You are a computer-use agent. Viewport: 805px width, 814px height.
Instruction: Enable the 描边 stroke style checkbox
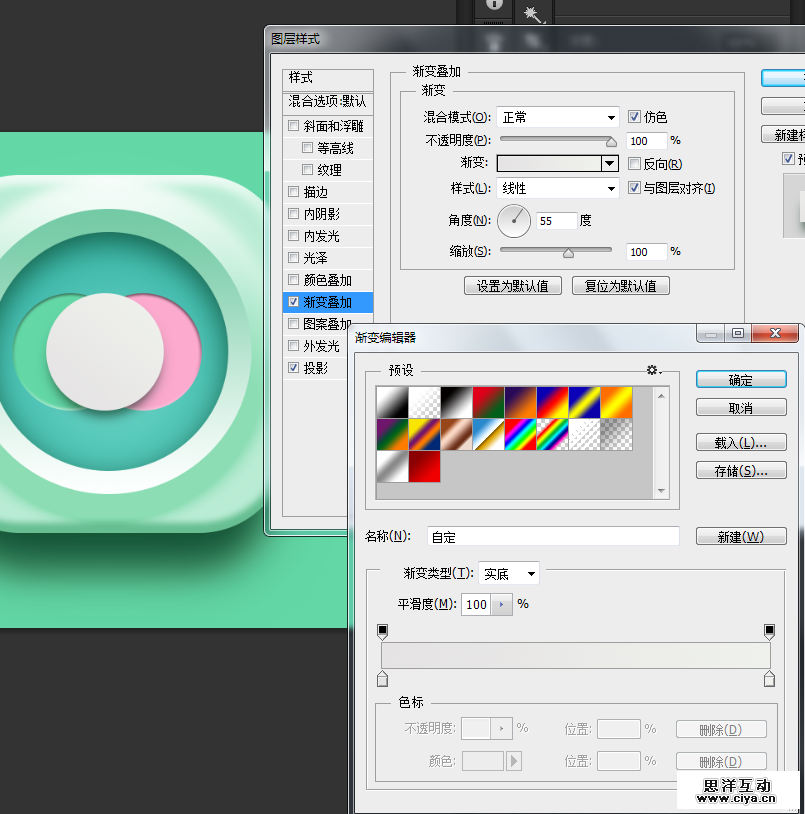293,192
